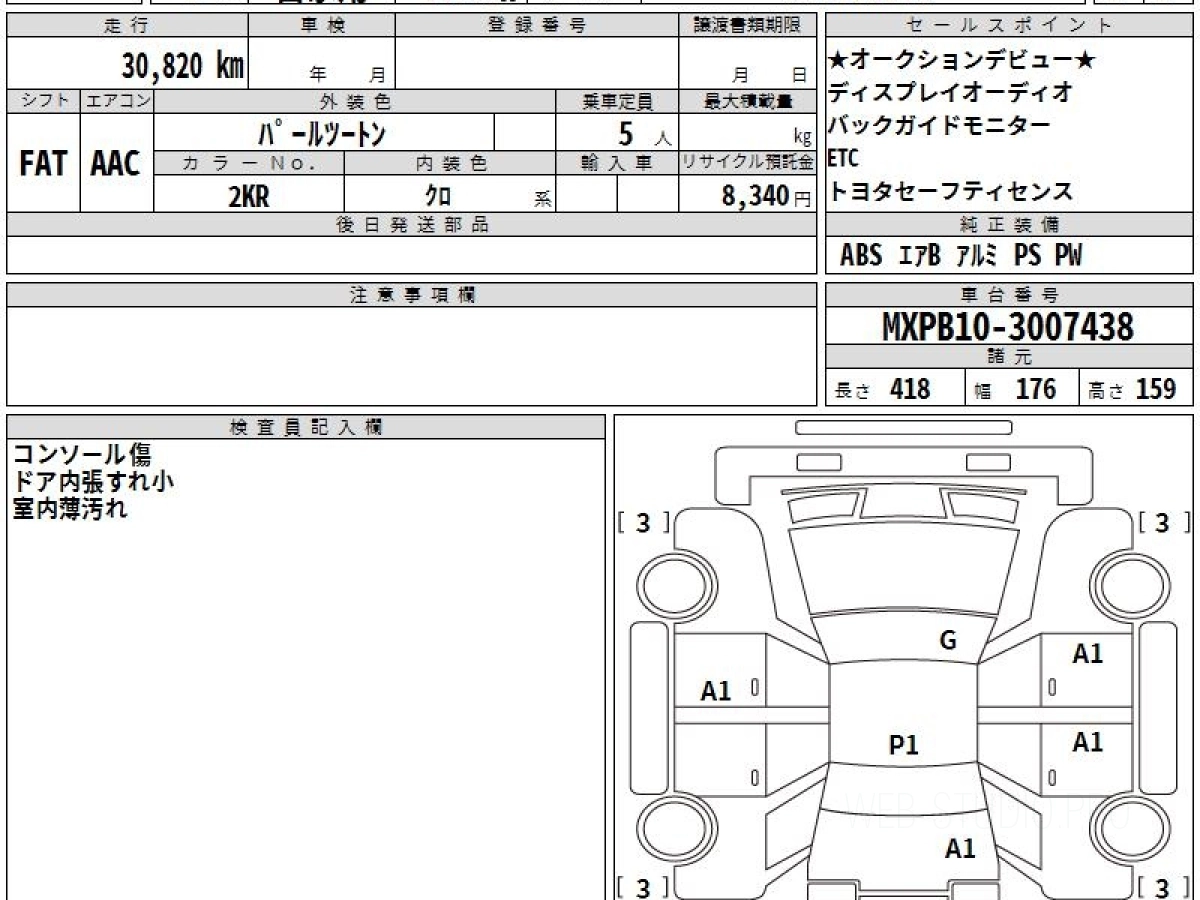Click the A1 mark on the left door
1200x900 pixels.
coord(716,690)
